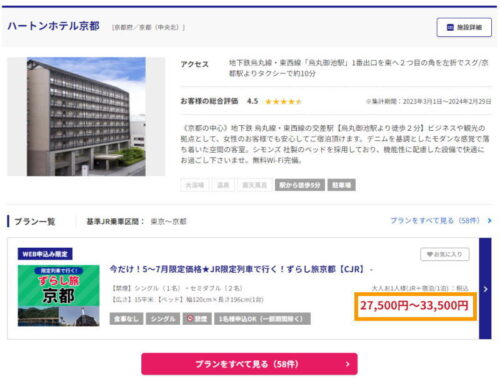
Task: Click the heart icon in お気に入り button
Action: point(430,254)
